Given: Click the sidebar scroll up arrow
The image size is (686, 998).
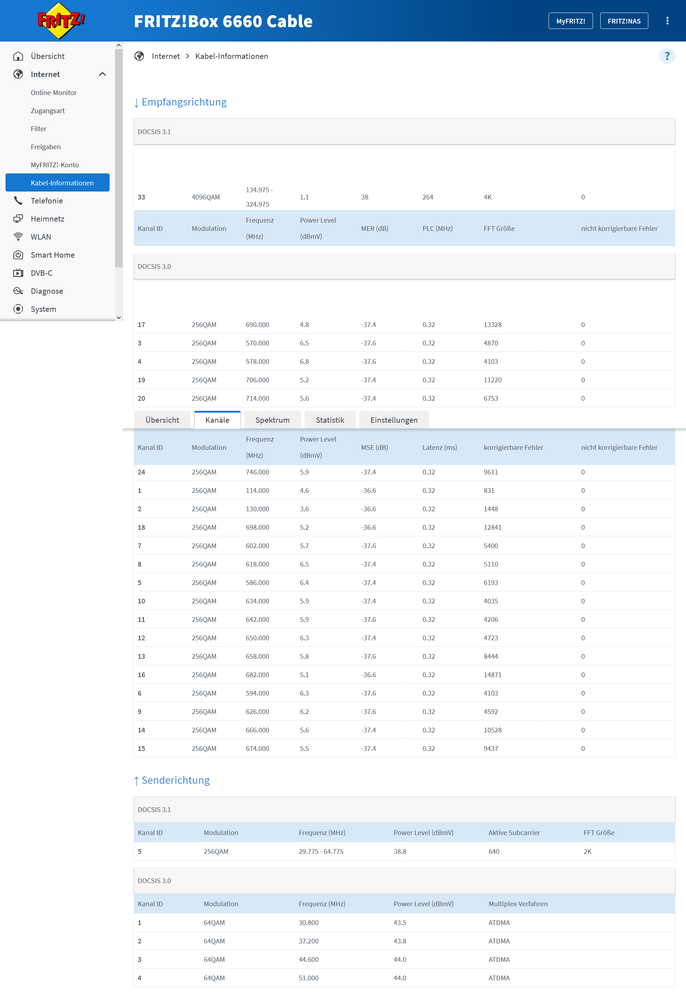Looking at the screenshot, I should click(118, 45).
